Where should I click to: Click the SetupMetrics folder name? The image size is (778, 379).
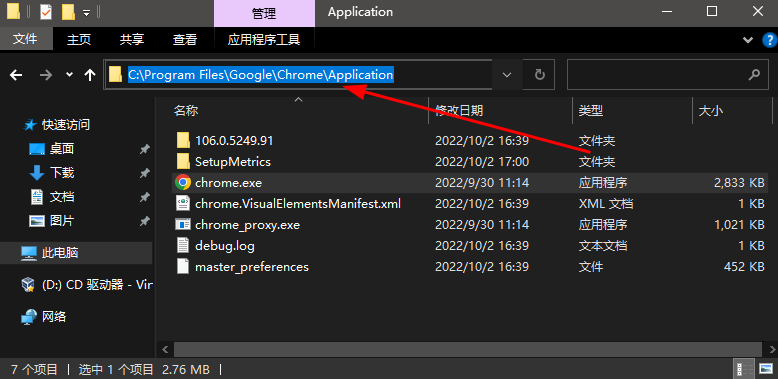pos(233,162)
